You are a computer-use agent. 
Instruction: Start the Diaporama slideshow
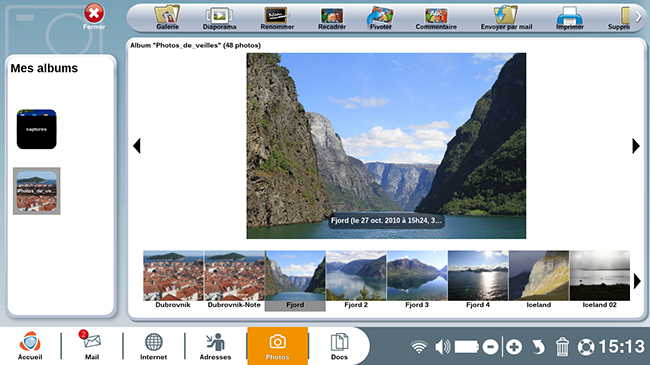coord(219,18)
